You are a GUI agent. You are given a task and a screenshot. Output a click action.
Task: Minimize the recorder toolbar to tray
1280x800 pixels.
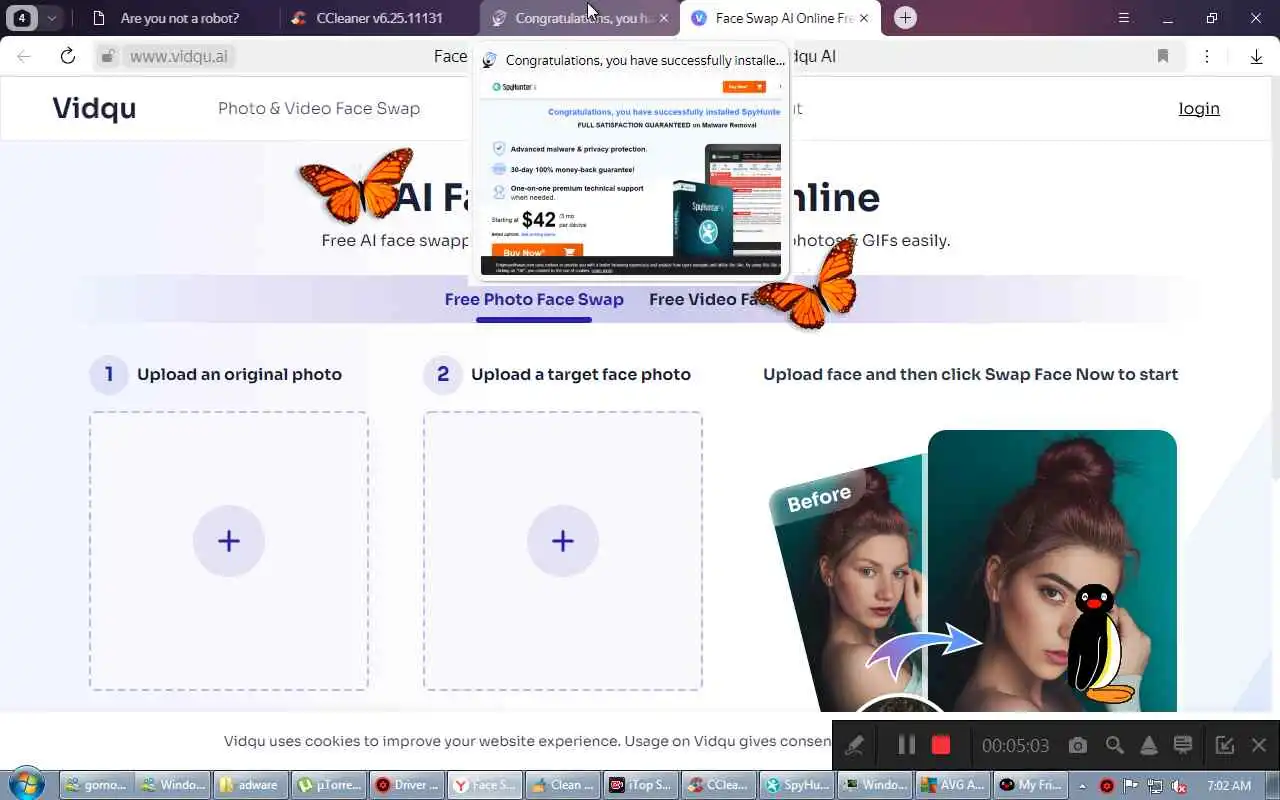[1225, 745]
